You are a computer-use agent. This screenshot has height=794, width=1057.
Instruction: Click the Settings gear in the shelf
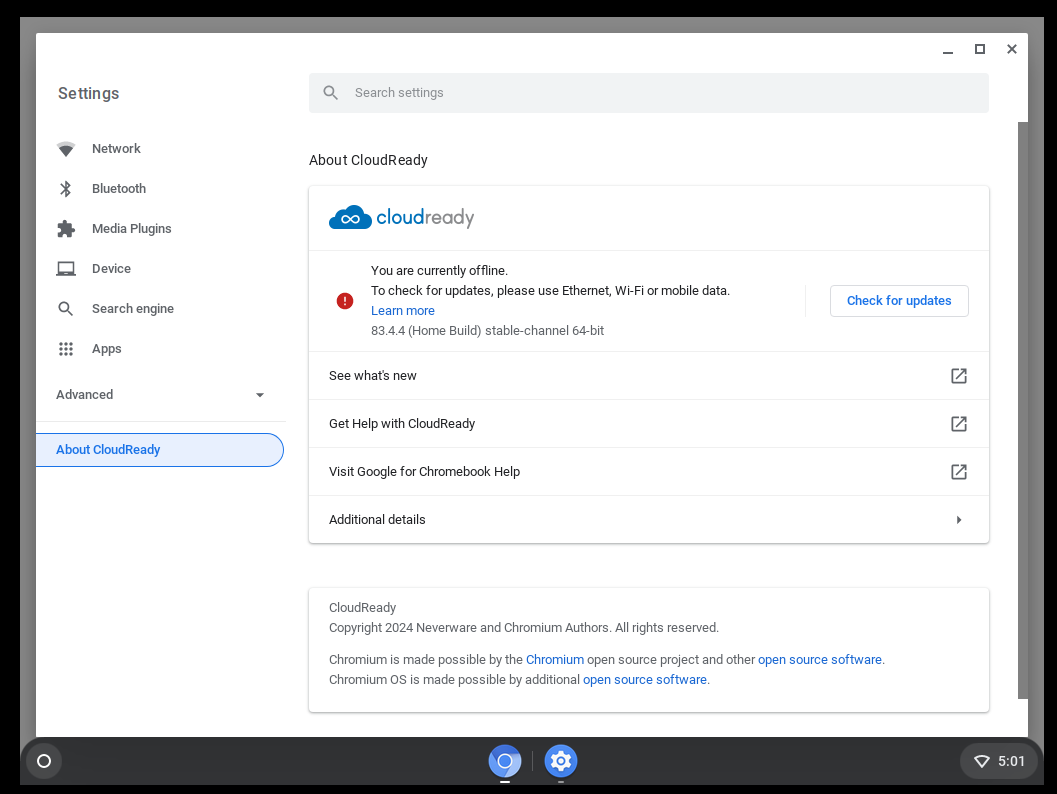click(x=561, y=761)
